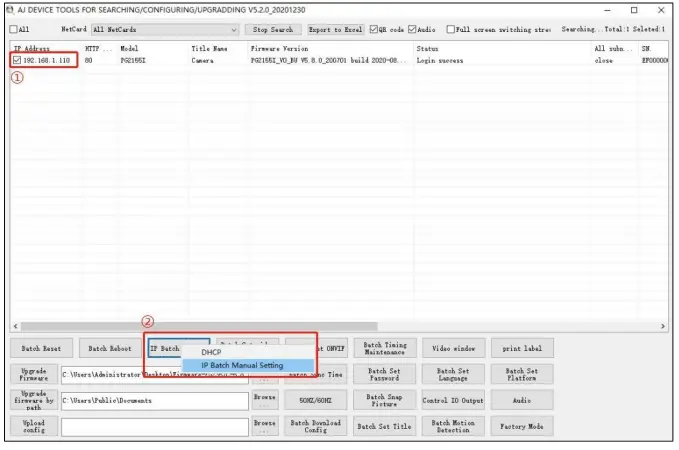Click the application icon in title bar
This screenshot has width=679, height=450.
tap(10, 10)
